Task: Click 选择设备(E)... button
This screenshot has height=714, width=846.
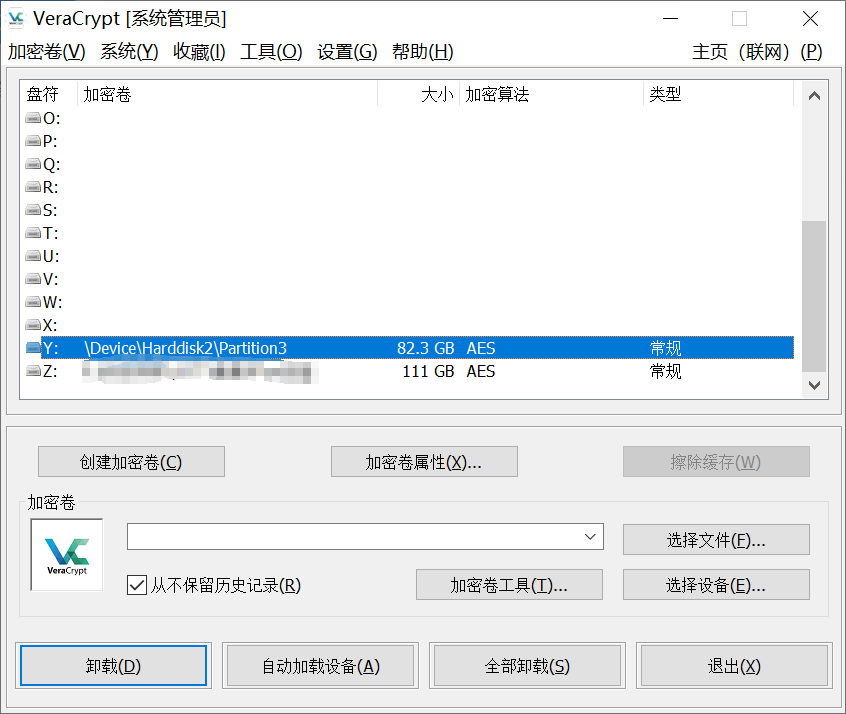Action: pyautogui.click(x=716, y=584)
